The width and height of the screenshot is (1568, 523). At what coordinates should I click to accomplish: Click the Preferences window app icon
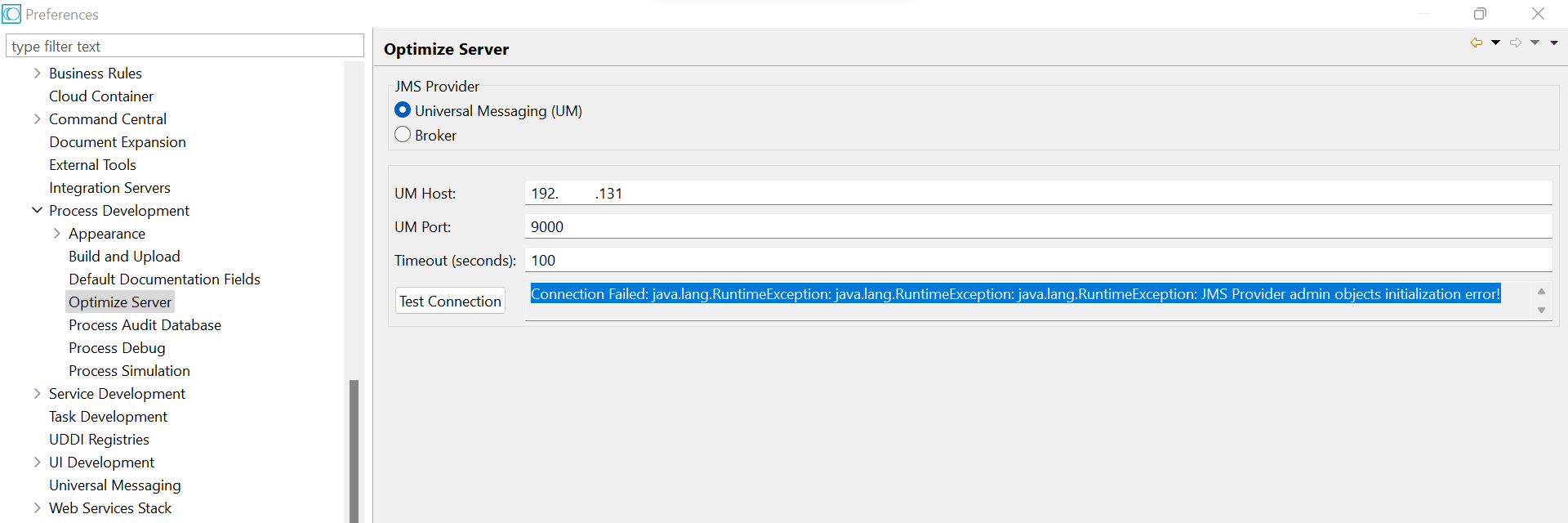[11, 14]
